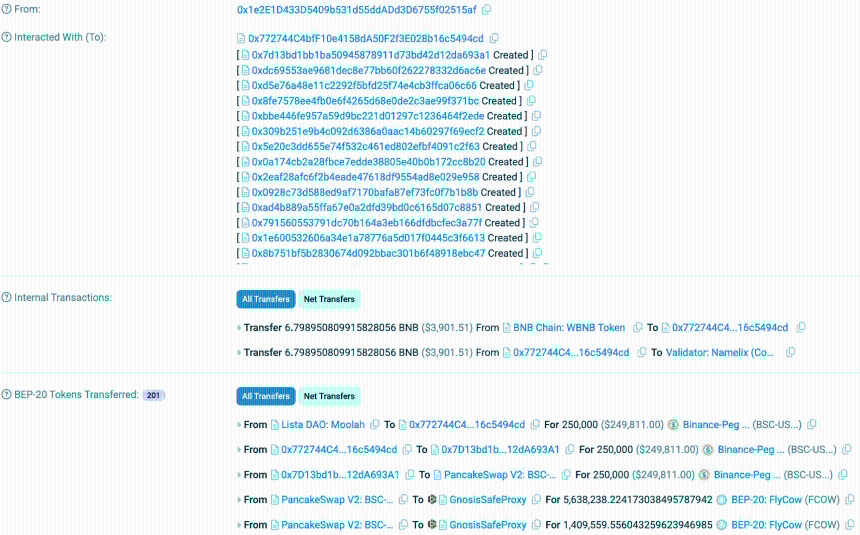Expand token transfer from Lista DAO: Moolah
Image resolution: width=860 pixels, height=535 pixels.
pyautogui.click(x=239, y=425)
